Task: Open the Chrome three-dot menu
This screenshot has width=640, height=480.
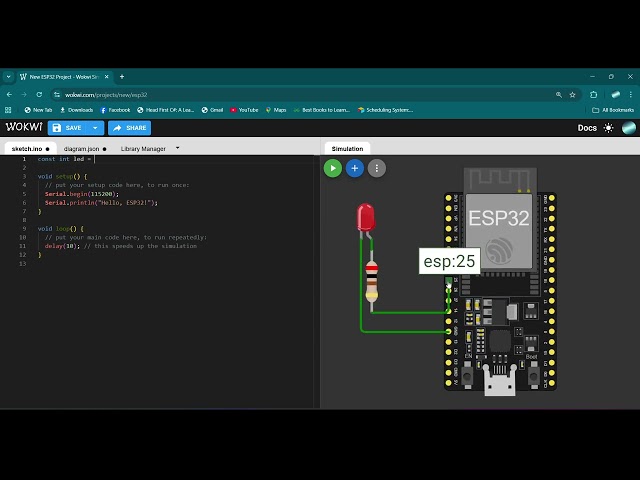Action: click(631, 95)
